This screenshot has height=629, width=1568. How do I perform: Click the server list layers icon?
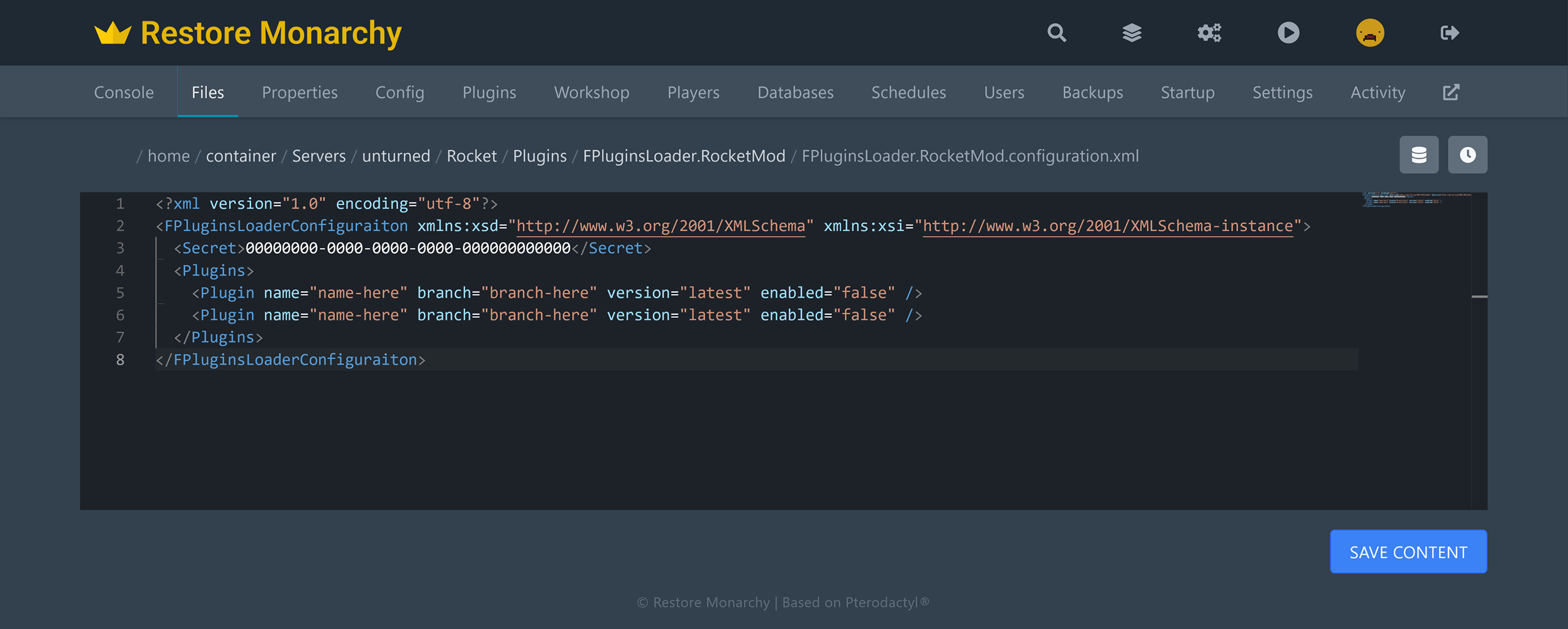click(x=1132, y=32)
